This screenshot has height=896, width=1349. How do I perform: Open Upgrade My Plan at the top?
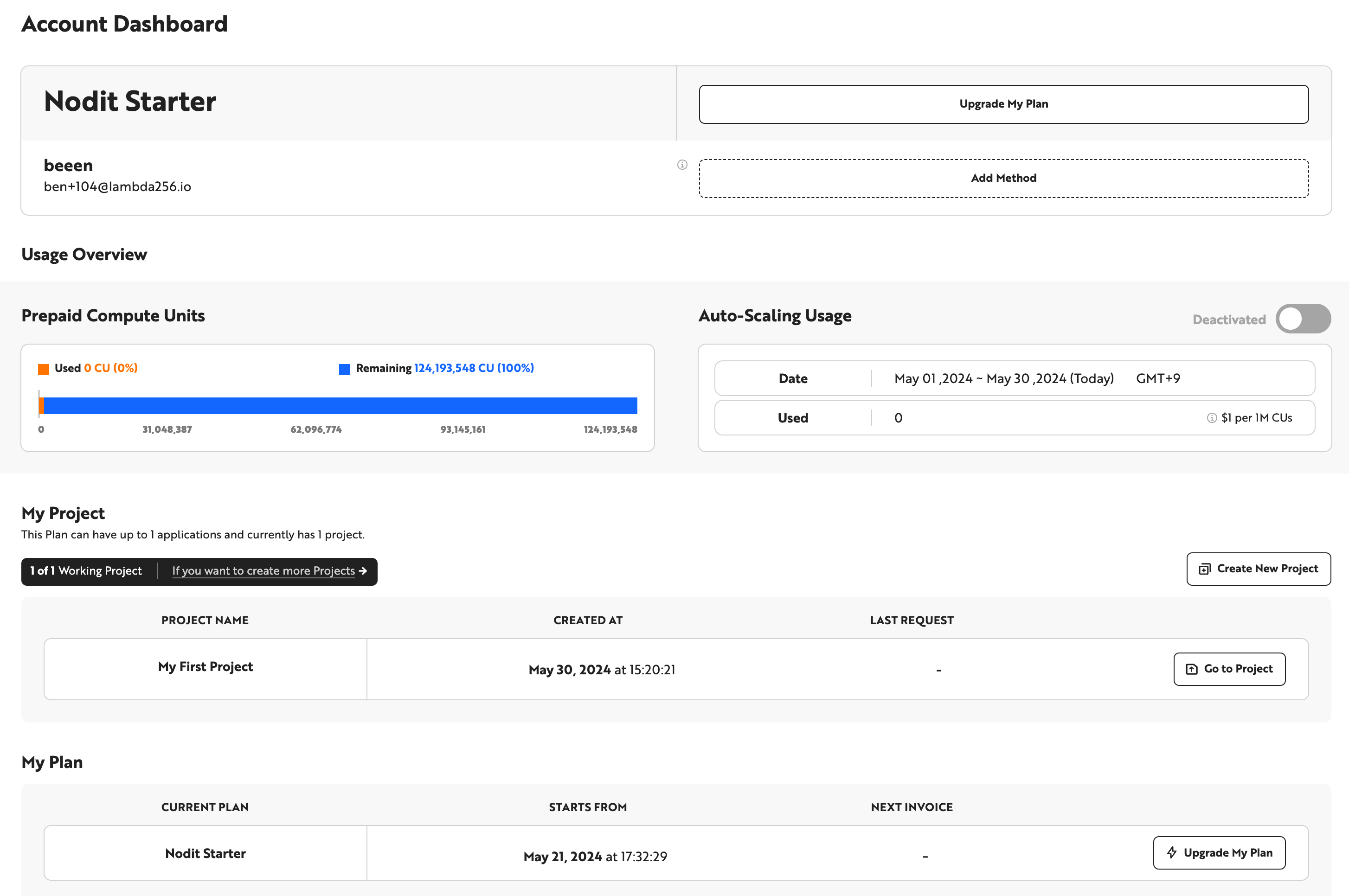tap(1003, 103)
